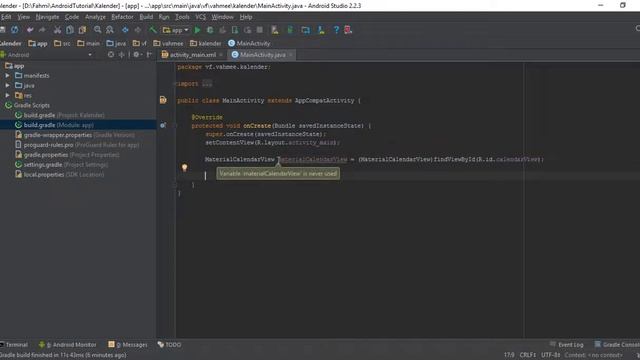Click the Undo arrow icon

tap(30, 30)
